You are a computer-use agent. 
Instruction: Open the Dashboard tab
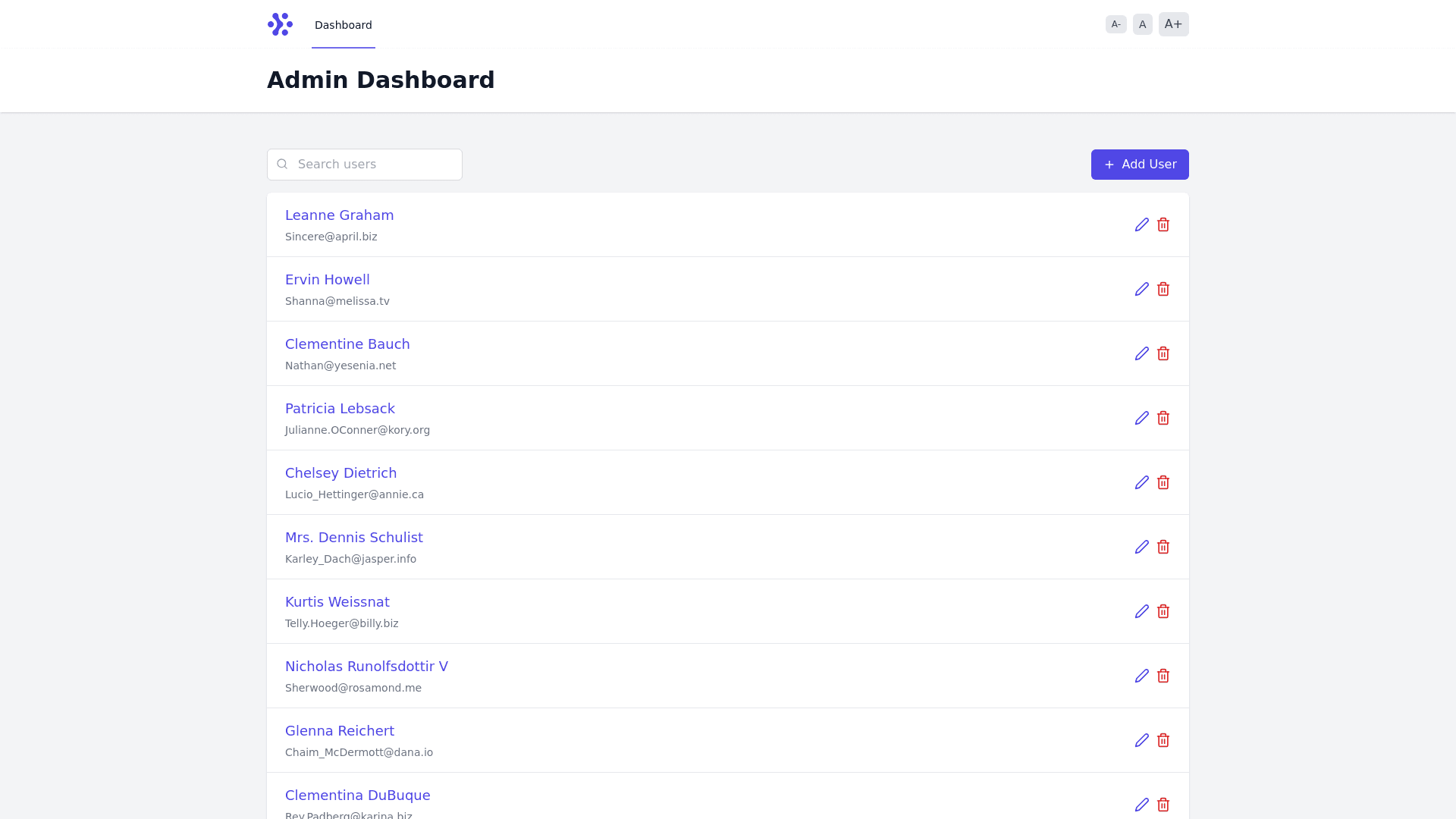click(x=343, y=25)
